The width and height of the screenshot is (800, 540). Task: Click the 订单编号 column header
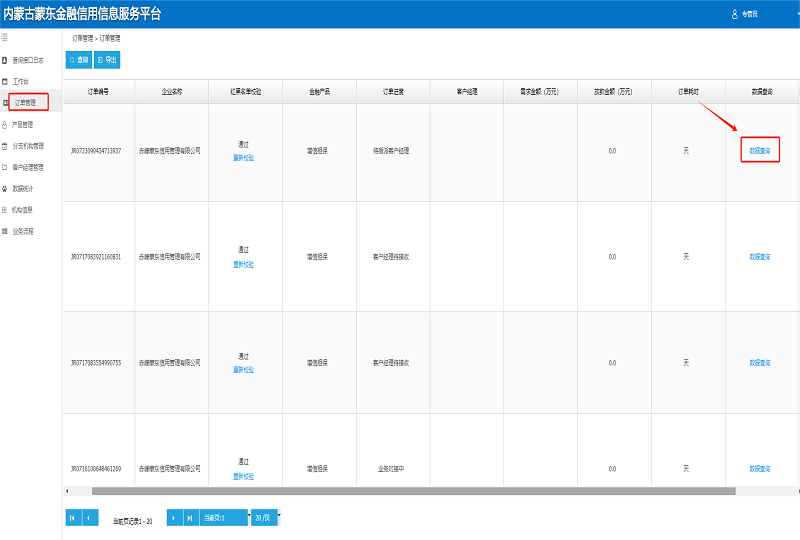[x=98, y=91]
